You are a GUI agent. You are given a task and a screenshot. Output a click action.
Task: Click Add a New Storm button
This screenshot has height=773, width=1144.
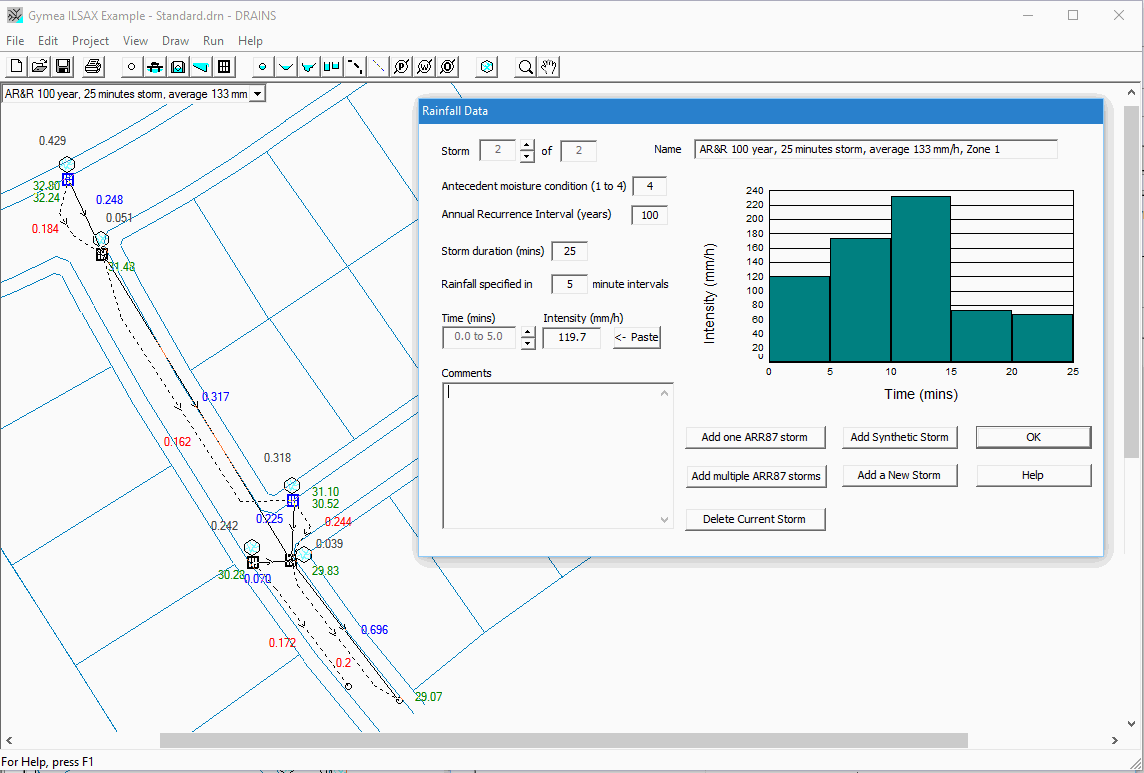coord(900,475)
